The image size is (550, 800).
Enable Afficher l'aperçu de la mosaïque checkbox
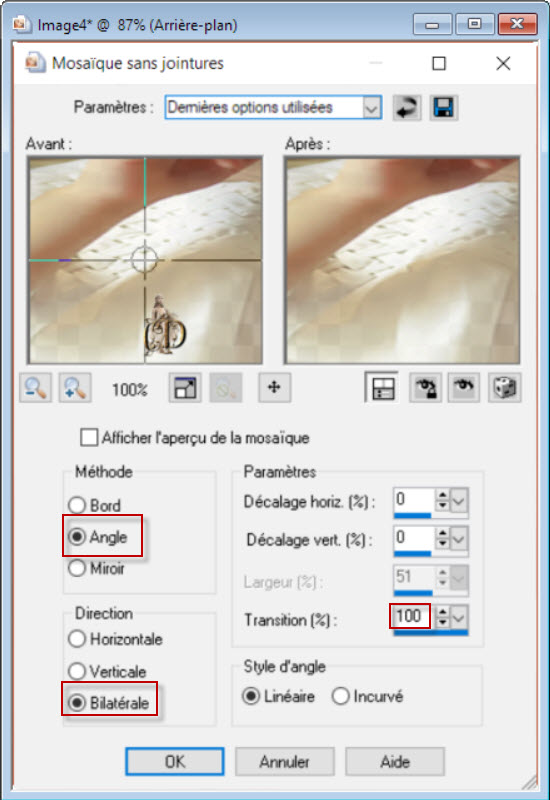89,438
